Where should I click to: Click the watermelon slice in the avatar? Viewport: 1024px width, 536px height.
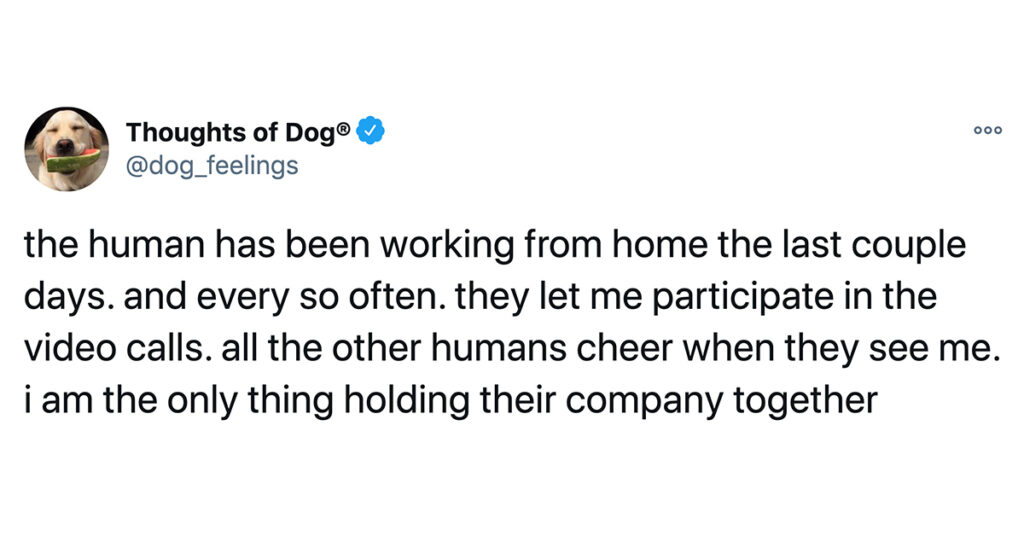click(x=72, y=161)
